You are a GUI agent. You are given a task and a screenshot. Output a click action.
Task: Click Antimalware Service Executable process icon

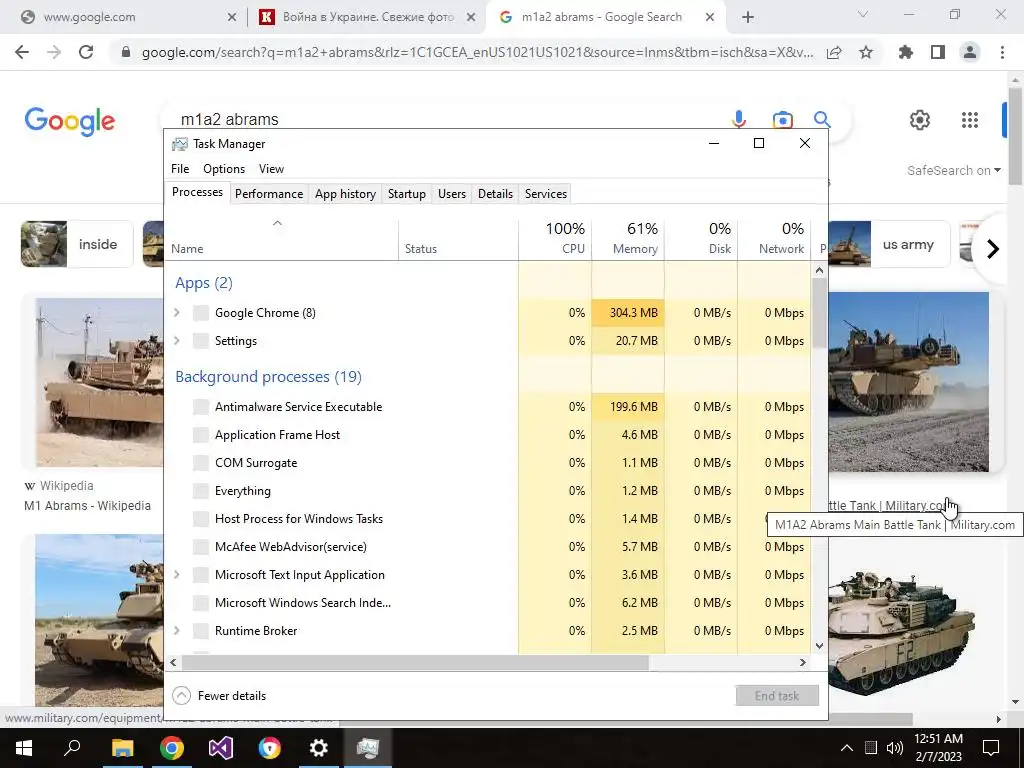coord(201,407)
